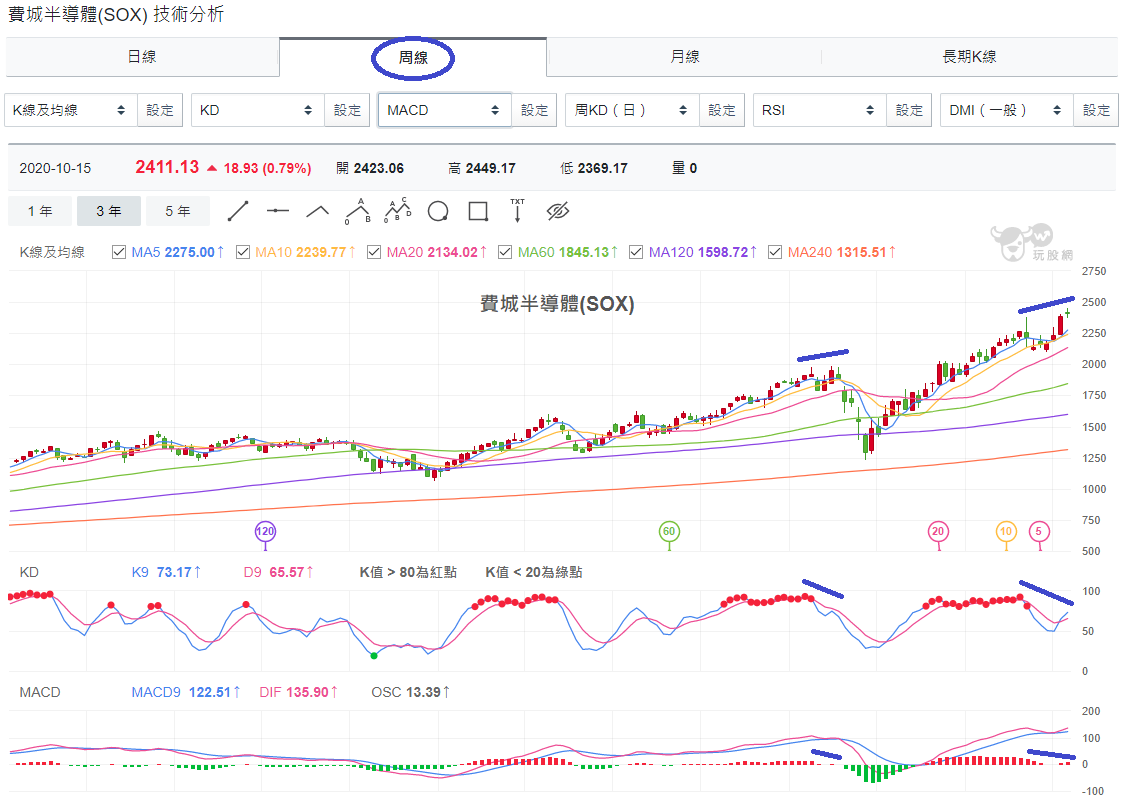The width and height of the screenshot is (1139, 803).
Task: Click the purple 120 moving average marker
Action: [x=265, y=531]
